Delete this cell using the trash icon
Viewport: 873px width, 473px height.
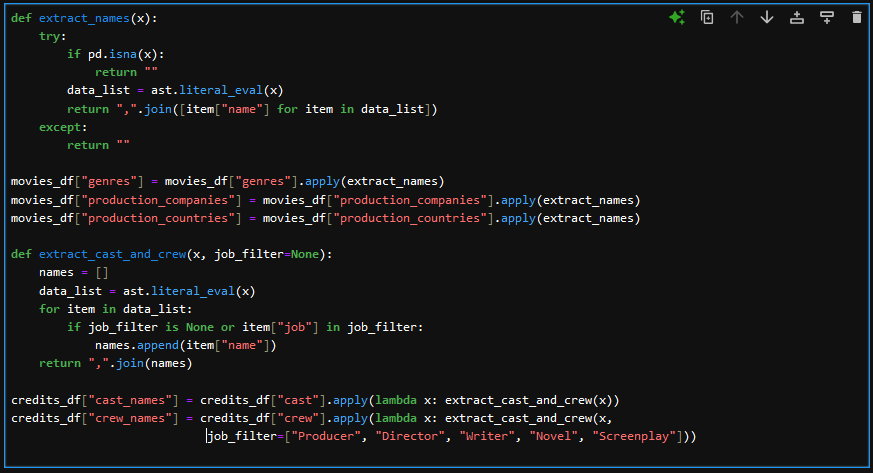pyautogui.click(x=856, y=17)
